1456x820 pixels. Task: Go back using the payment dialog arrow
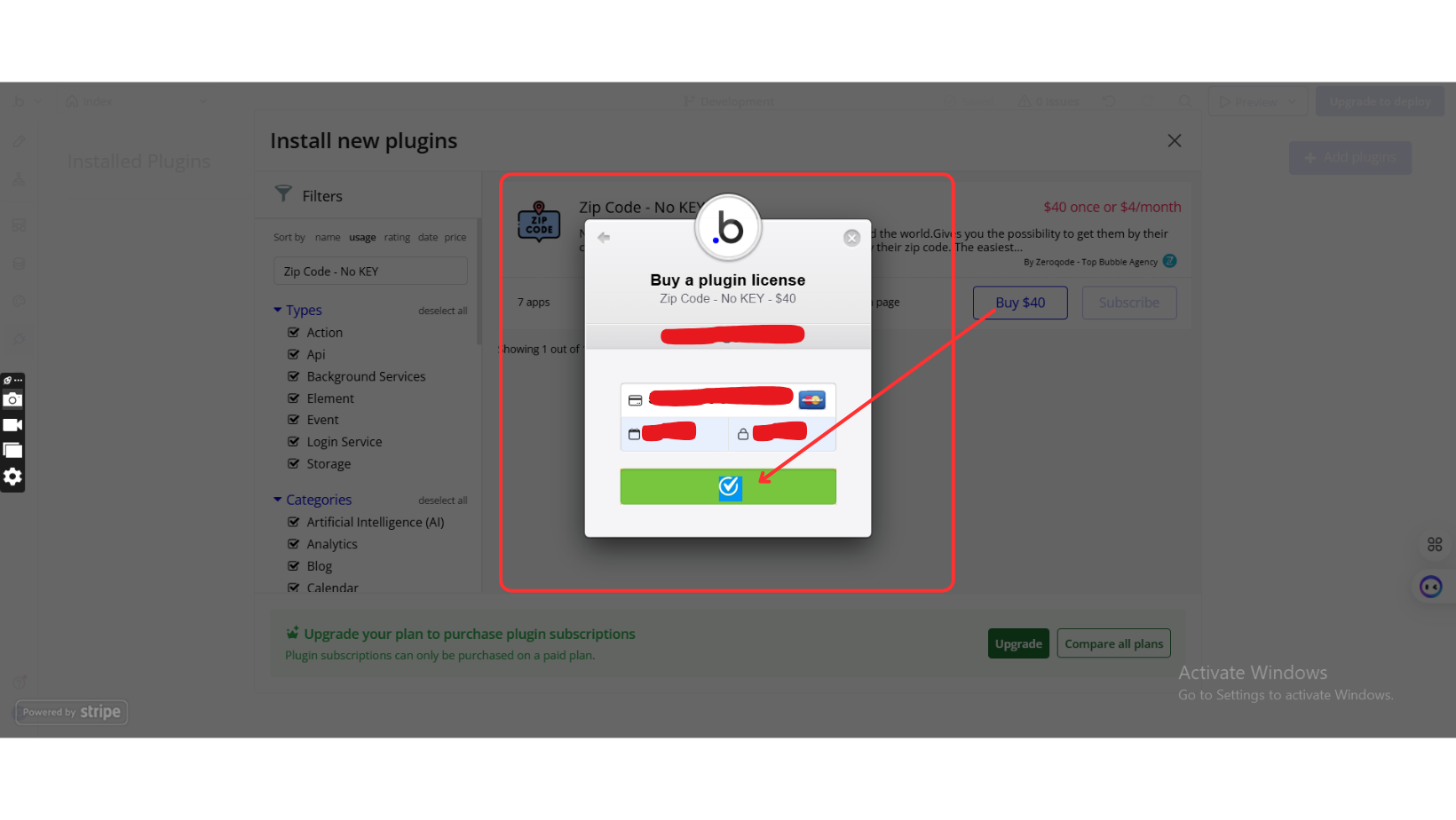click(604, 238)
